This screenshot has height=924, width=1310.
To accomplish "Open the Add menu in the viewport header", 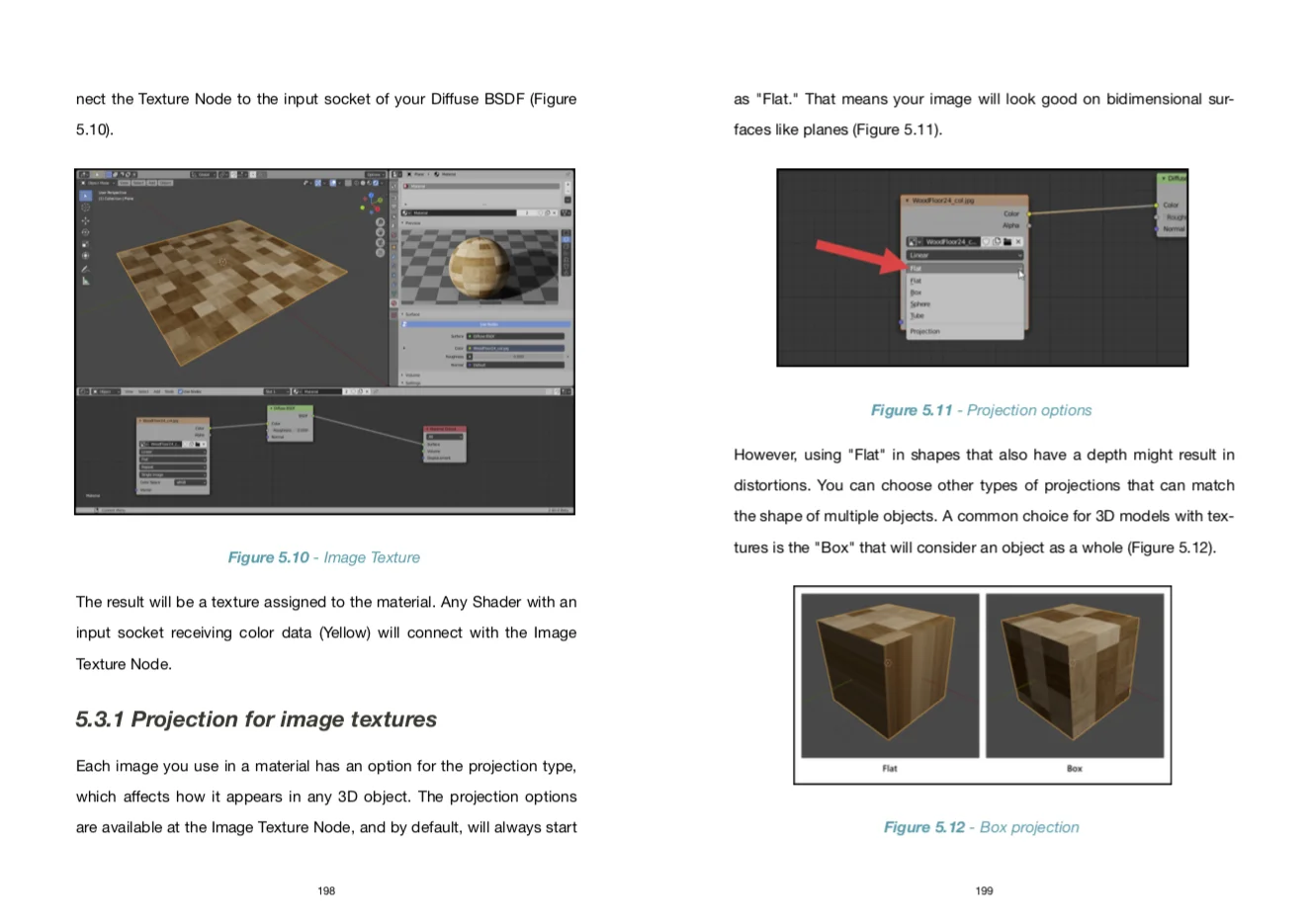I will tap(152, 183).
